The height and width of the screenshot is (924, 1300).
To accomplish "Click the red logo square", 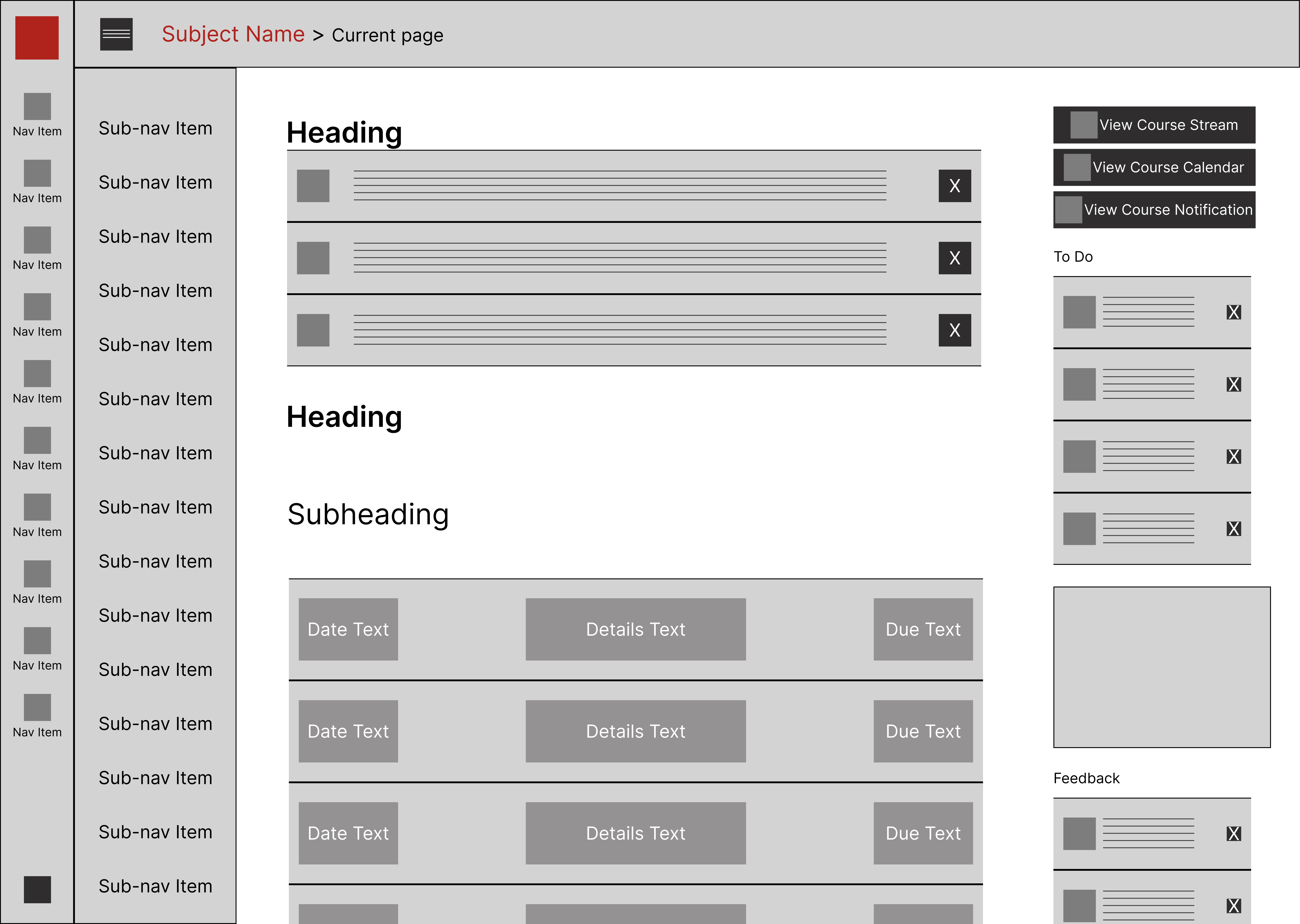I will [x=37, y=38].
